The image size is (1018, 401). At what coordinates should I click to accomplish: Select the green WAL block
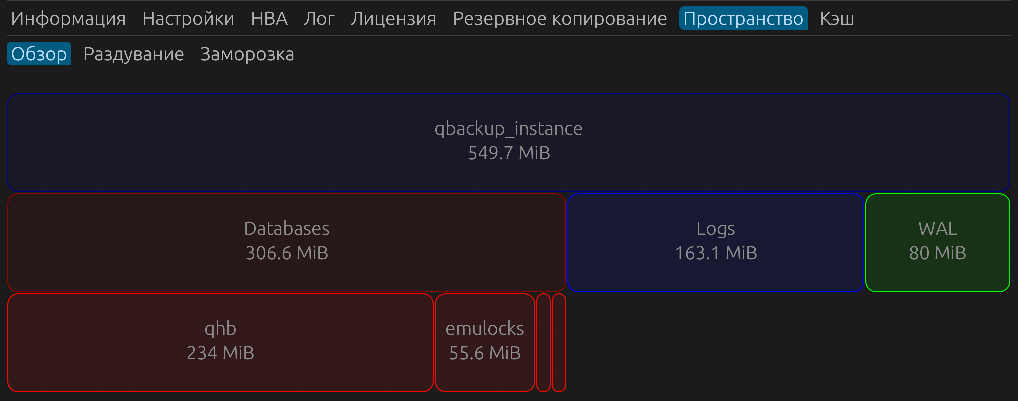937,241
